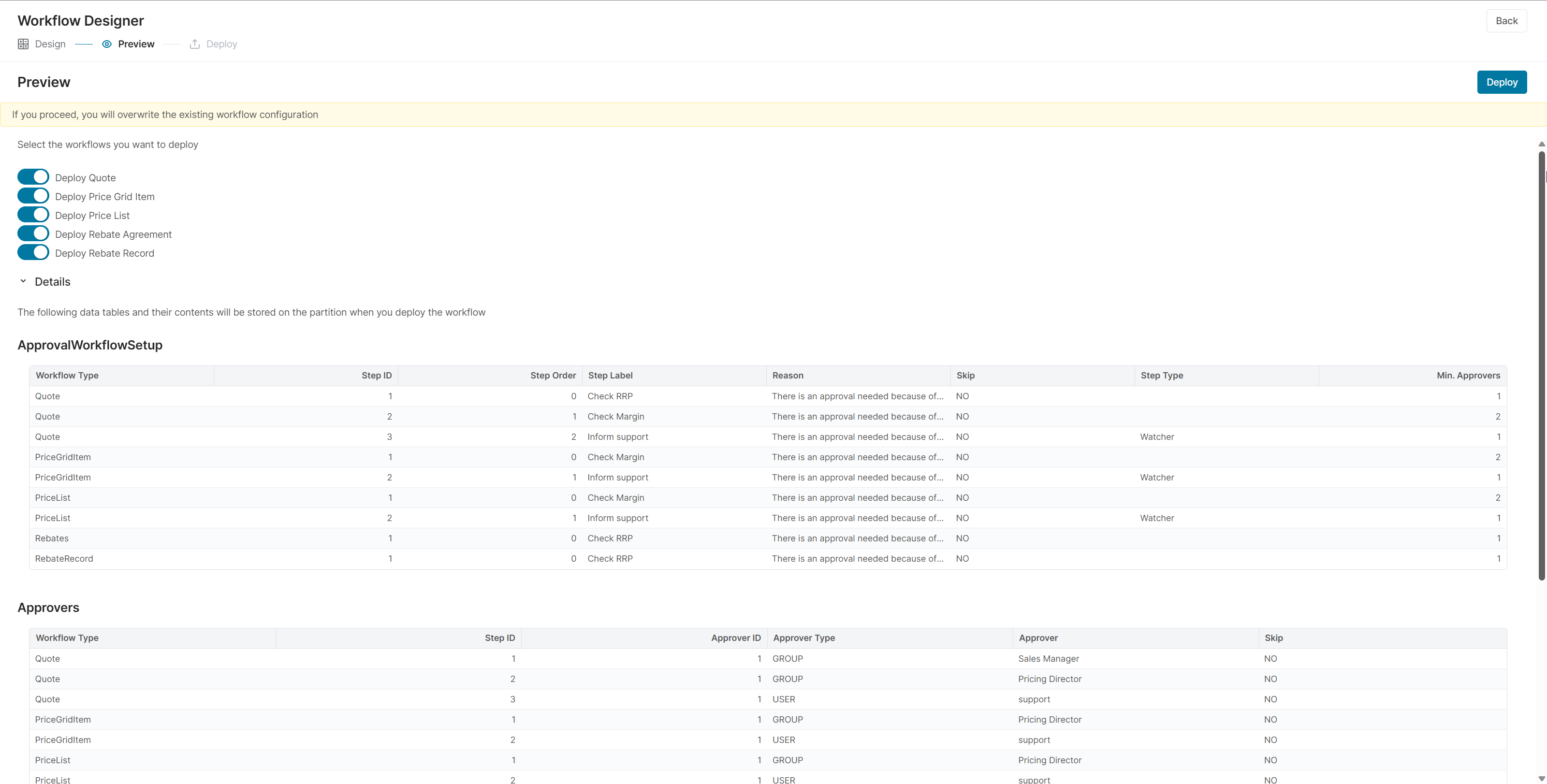Go to the Design step label

[50, 44]
